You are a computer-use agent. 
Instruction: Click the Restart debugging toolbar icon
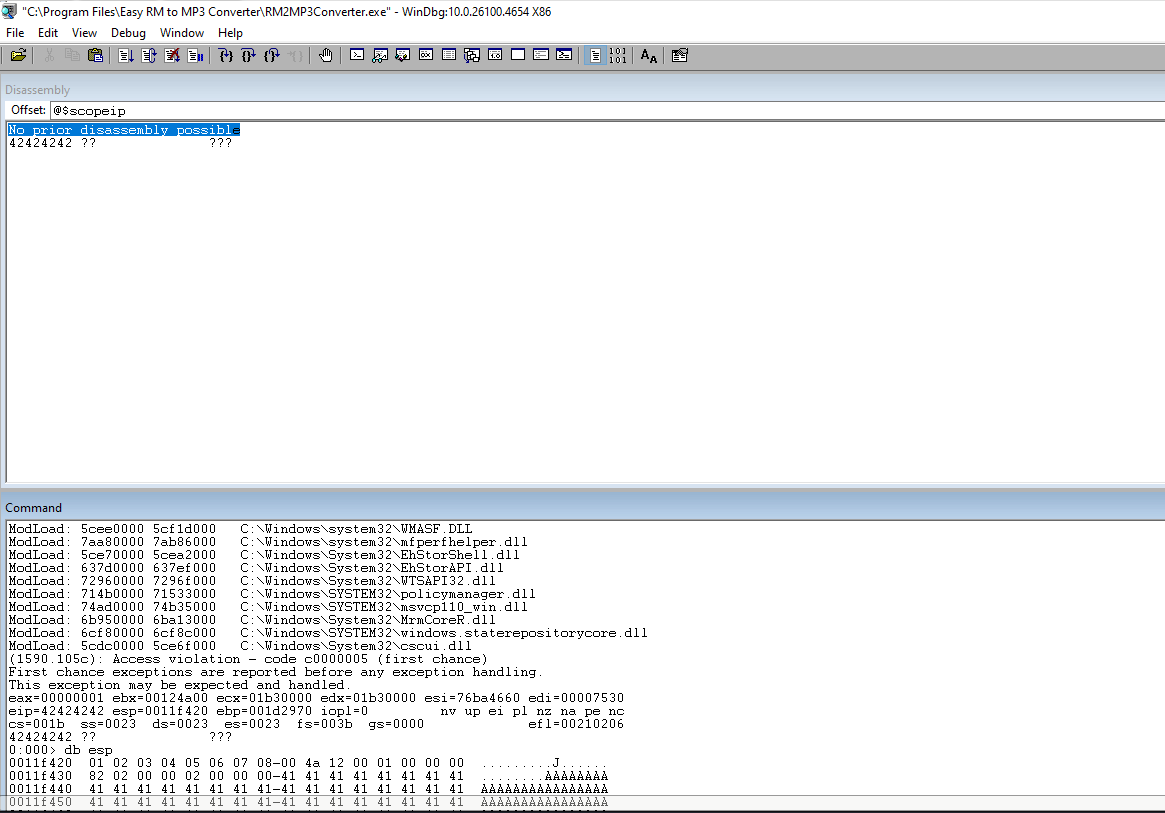click(149, 56)
